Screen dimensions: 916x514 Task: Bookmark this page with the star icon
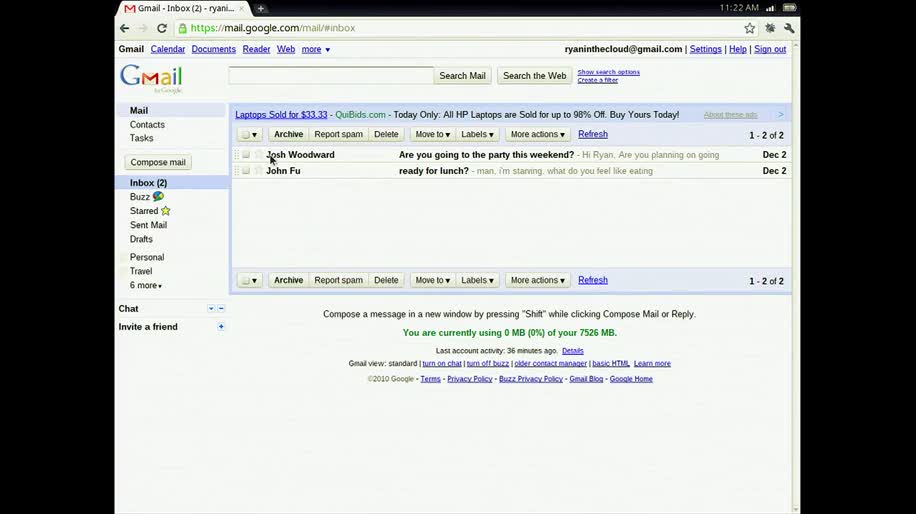pyautogui.click(x=750, y=28)
